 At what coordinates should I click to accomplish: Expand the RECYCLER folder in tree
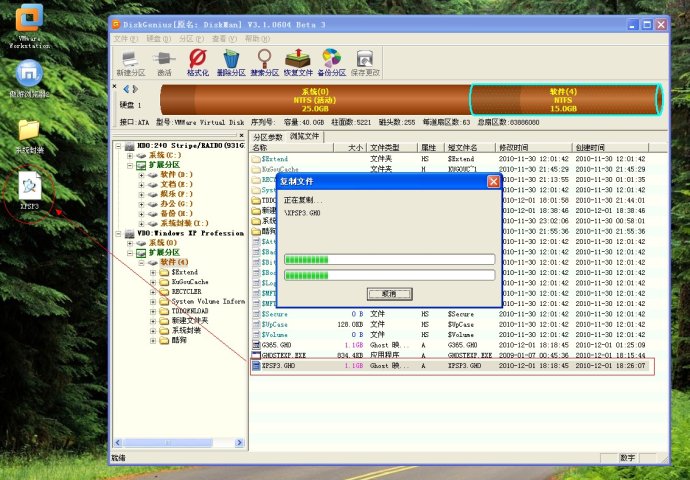153,292
